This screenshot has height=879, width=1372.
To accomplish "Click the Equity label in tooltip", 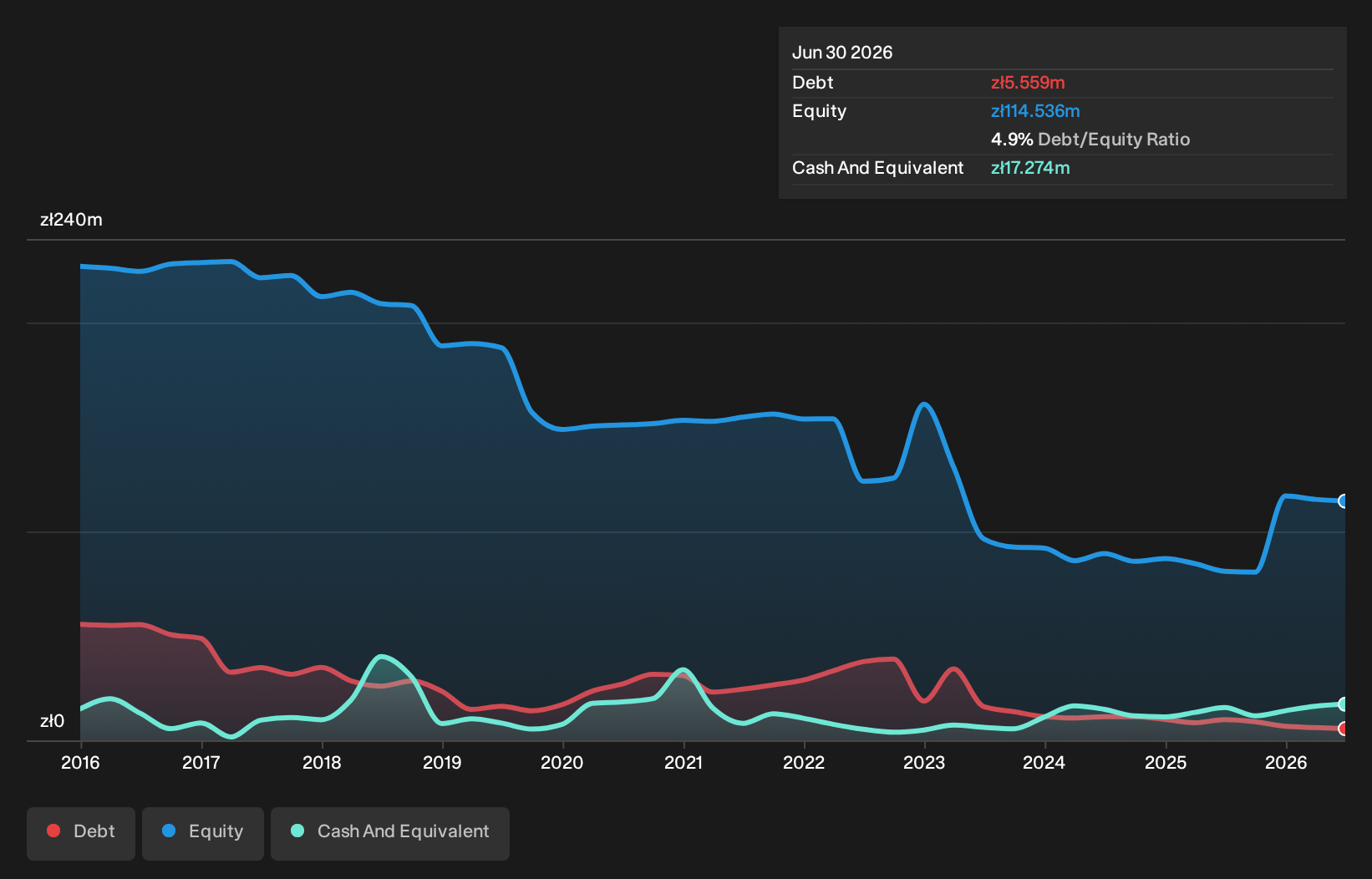I will [819, 111].
